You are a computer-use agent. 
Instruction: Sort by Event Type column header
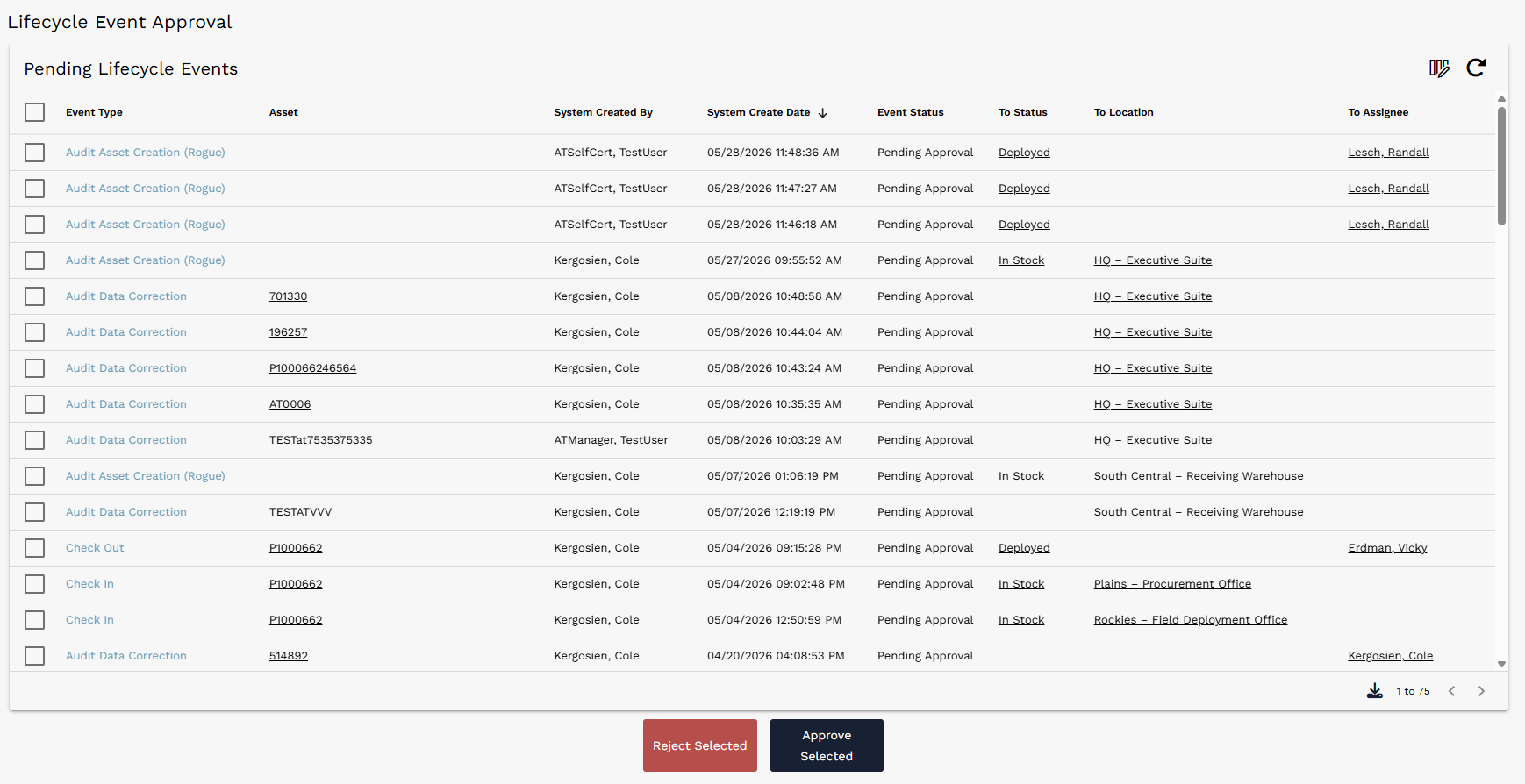94,112
